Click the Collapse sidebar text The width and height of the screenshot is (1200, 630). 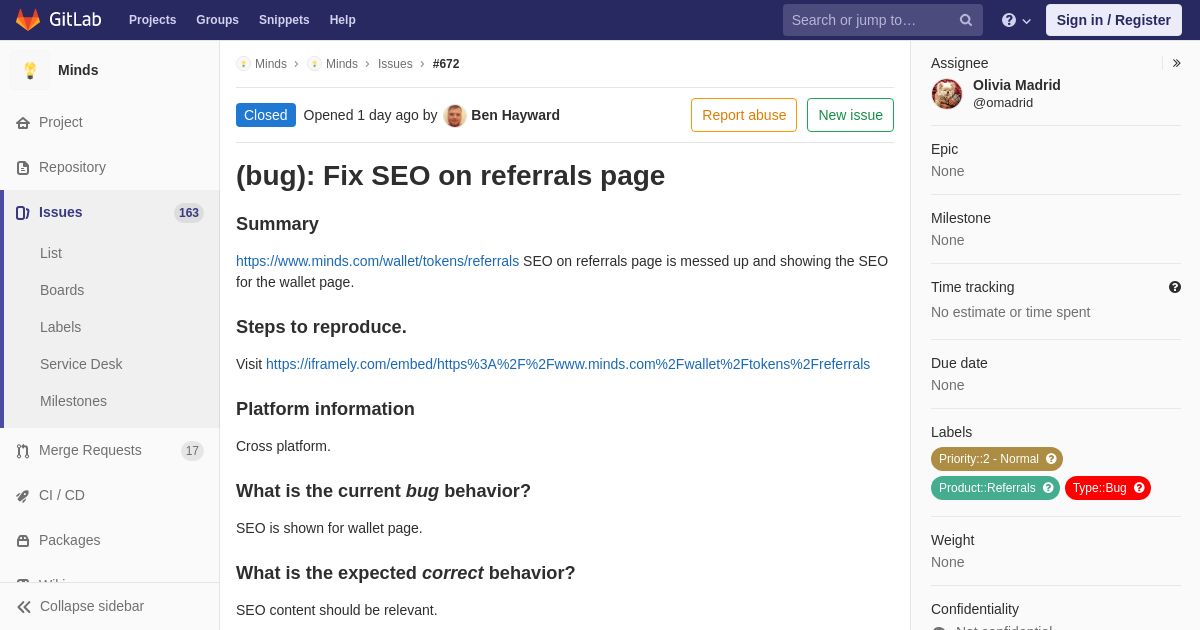92,606
